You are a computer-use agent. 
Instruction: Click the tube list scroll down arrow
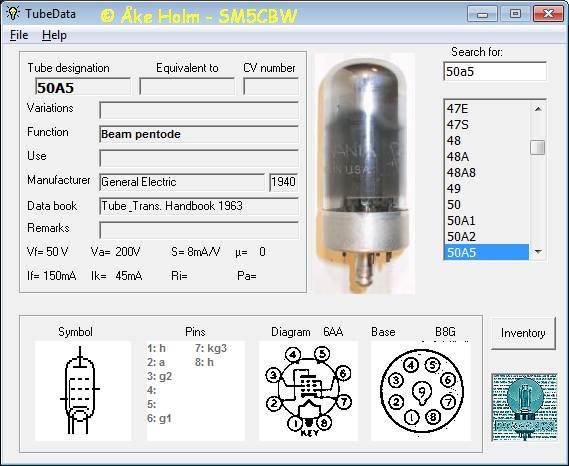[x=538, y=252]
